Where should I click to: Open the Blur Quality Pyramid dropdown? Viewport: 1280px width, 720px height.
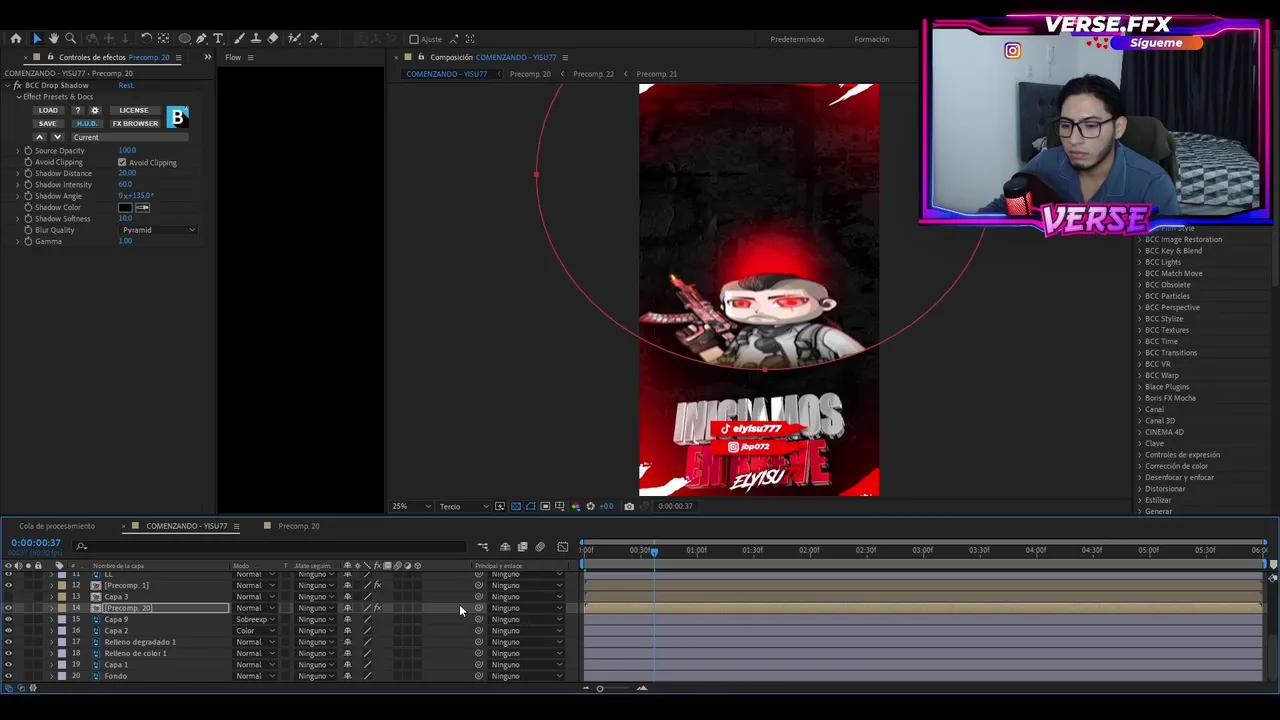[x=158, y=230]
